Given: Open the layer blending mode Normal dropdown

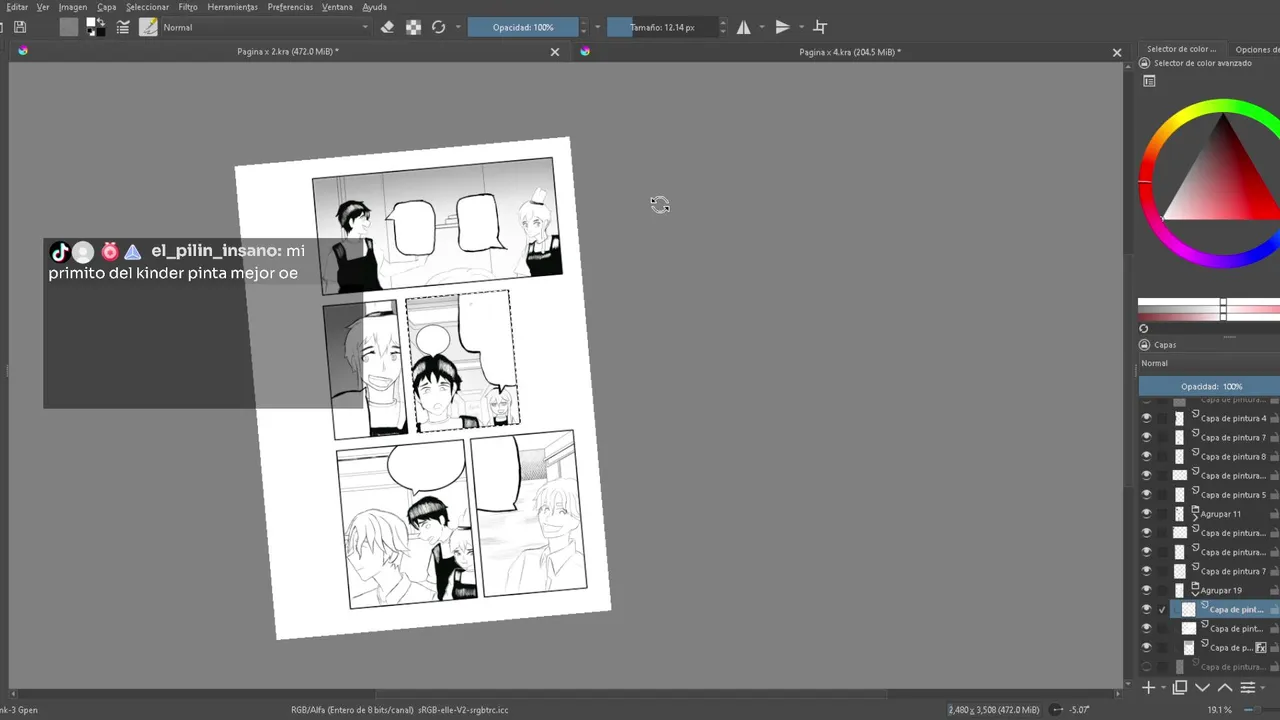Looking at the screenshot, I should (1209, 363).
